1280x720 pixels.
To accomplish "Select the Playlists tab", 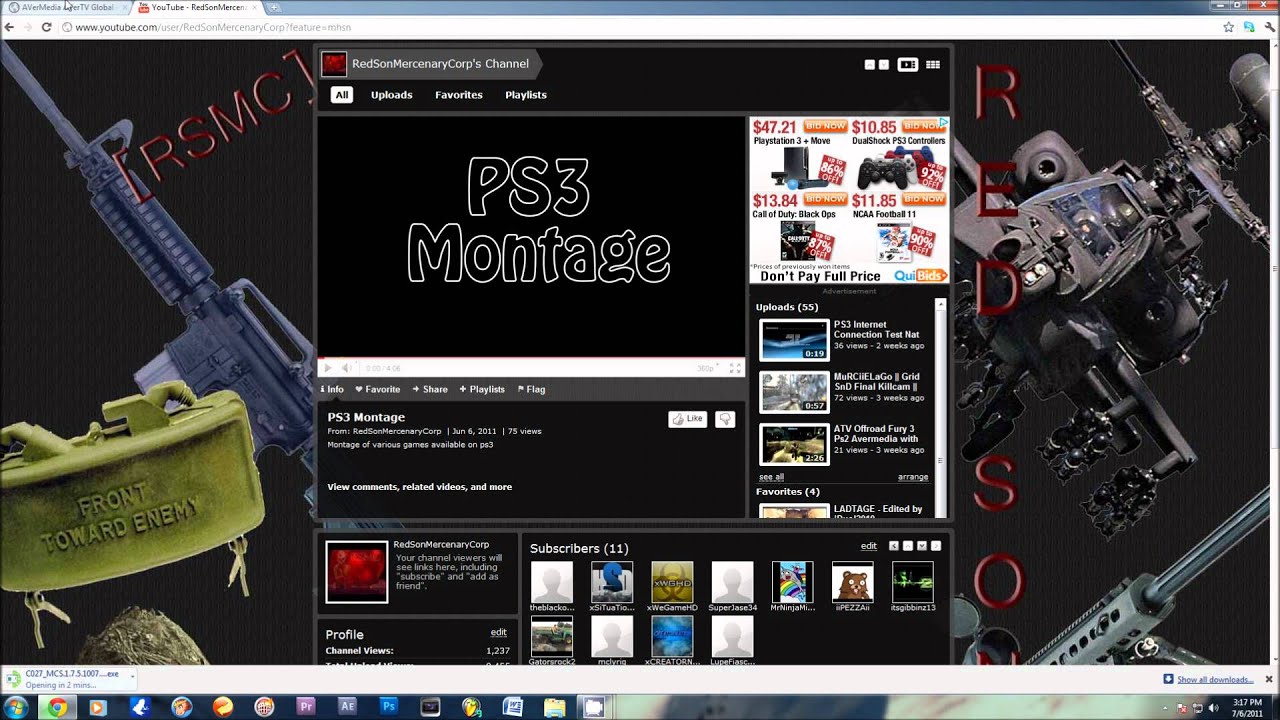I will pos(526,95).
